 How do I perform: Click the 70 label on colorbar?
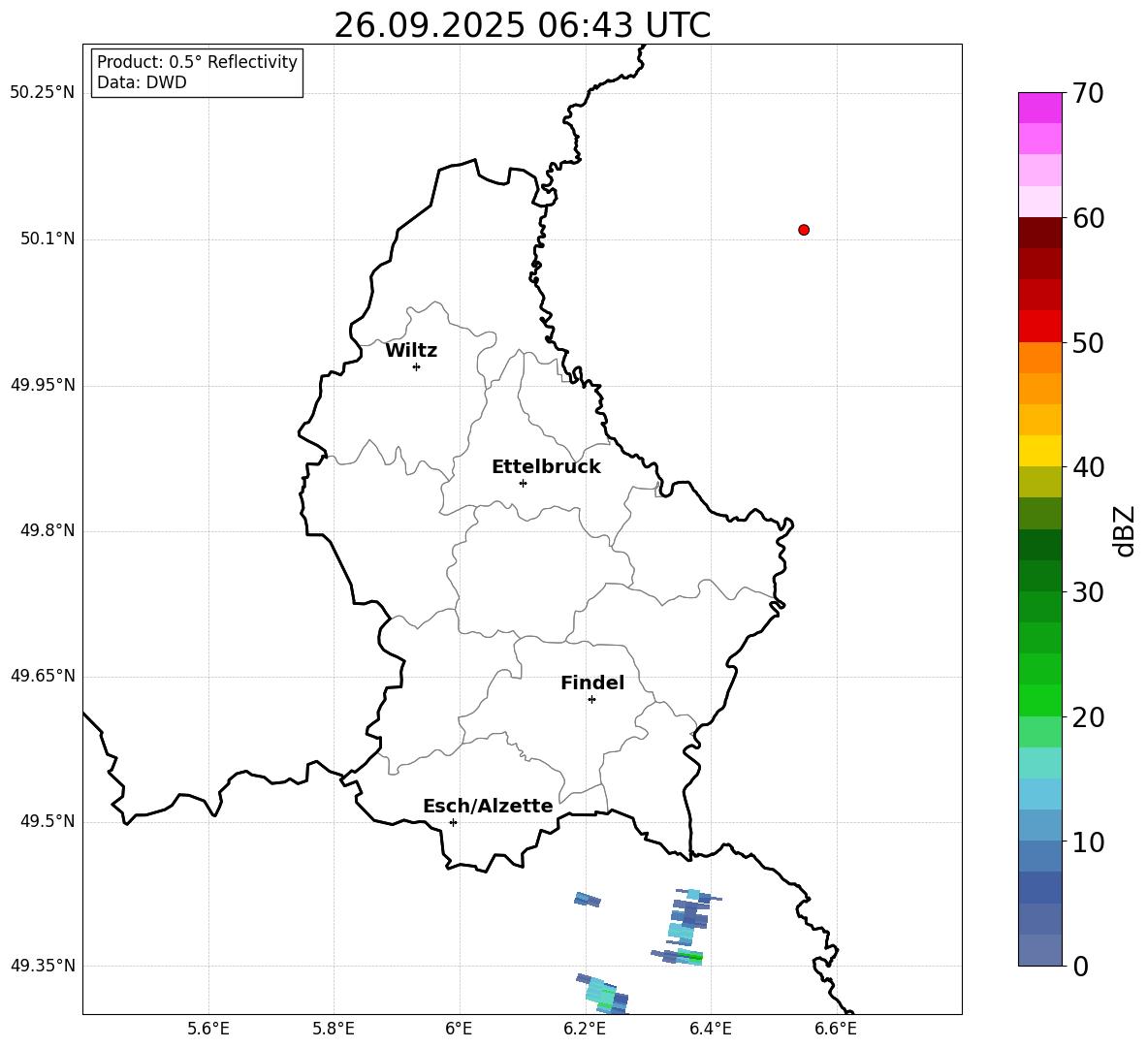click(1088, 94)
